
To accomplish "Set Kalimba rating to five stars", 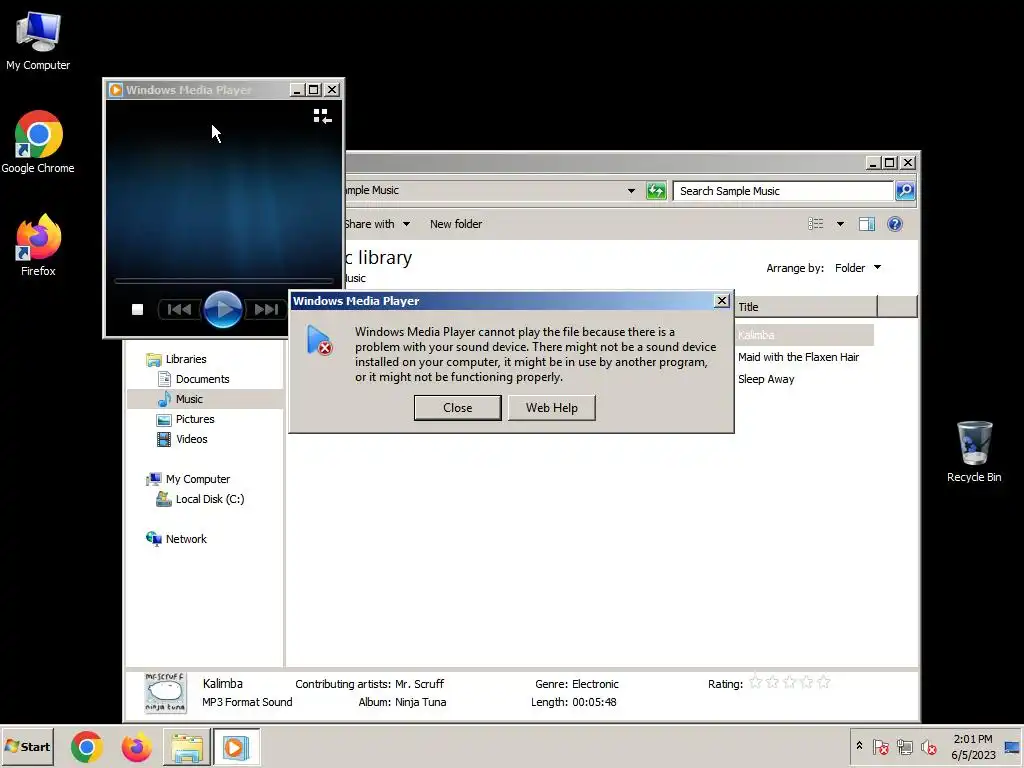I will click(824, 682).
